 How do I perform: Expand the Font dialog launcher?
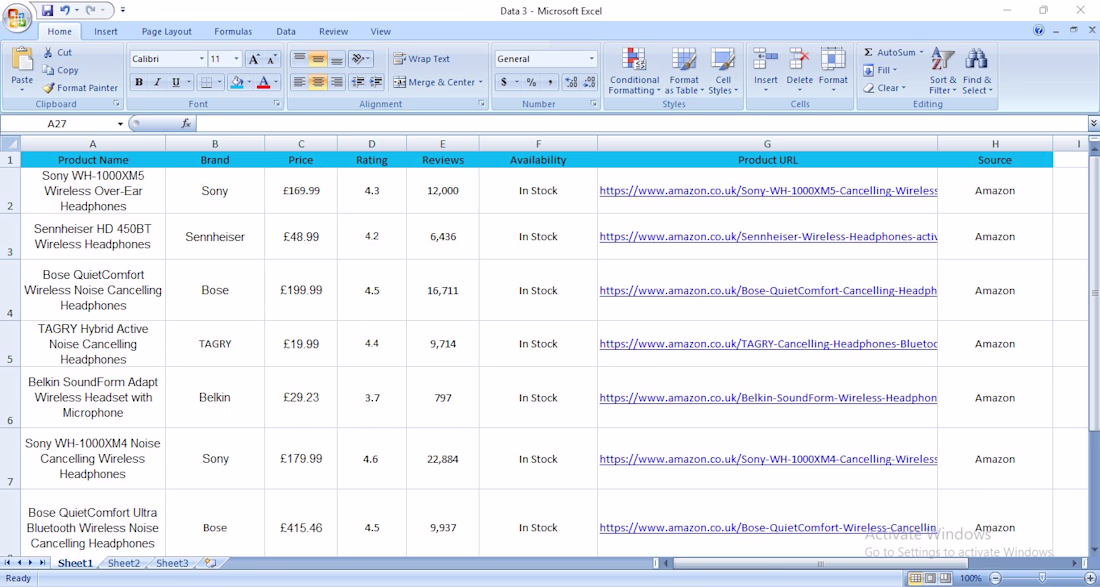(277, 104)
